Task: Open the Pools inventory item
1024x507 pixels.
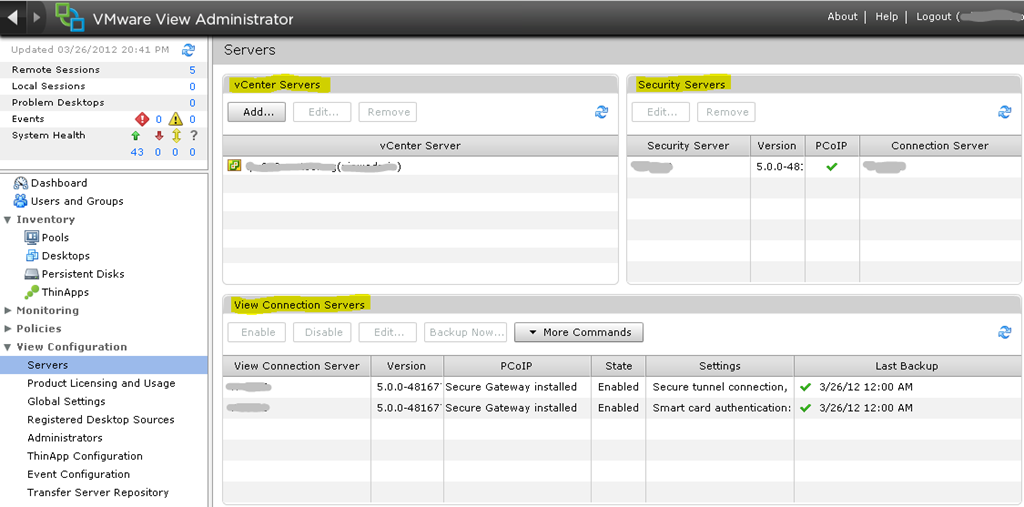Action: coord(55,238)
